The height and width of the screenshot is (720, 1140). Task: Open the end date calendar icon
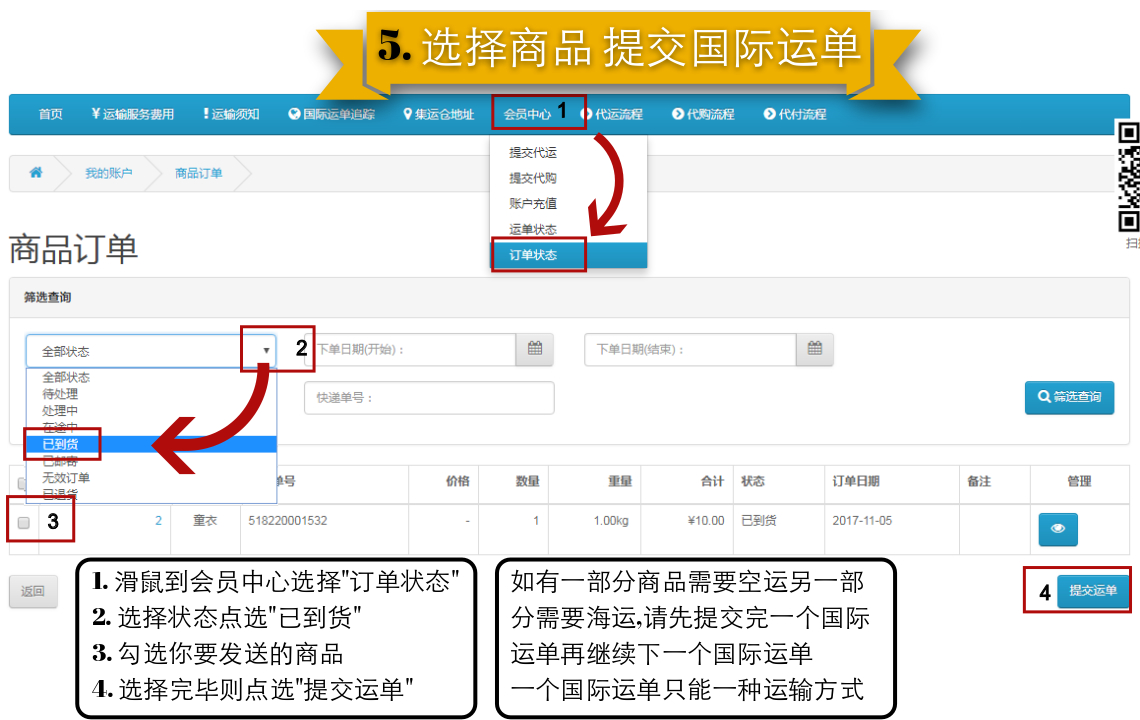815,349
